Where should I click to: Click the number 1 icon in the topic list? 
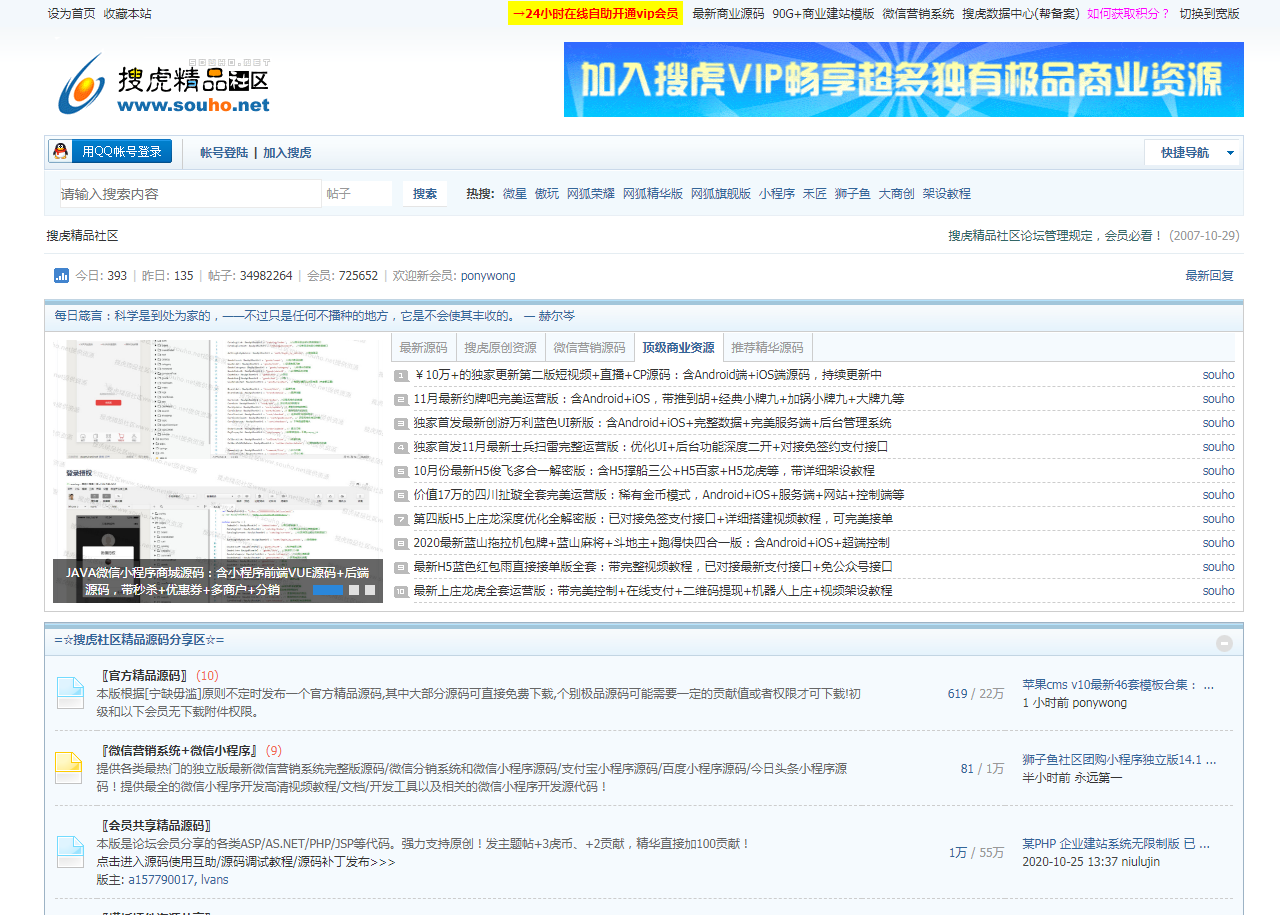click(401, 376)
